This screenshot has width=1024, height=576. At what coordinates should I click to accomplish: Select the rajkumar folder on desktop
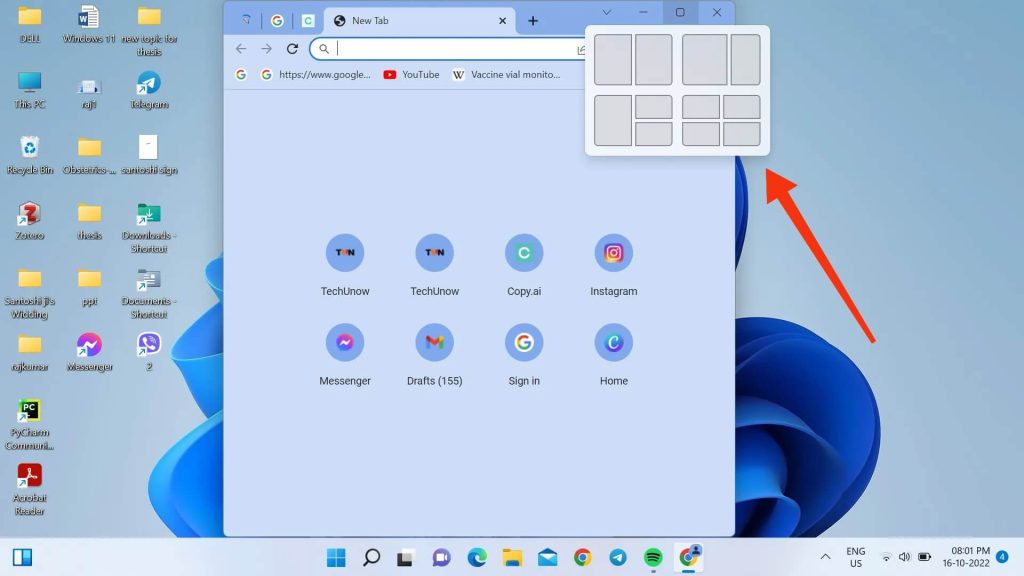click(x=29, y=351)
